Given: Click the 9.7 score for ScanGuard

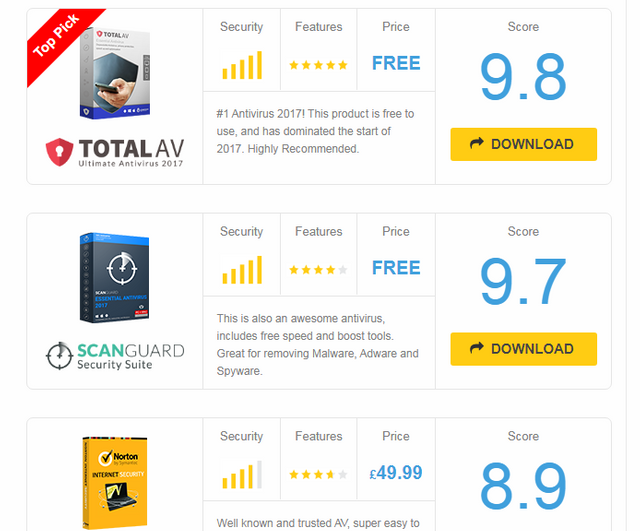Looking at the screenshot, I should (523, 282).
